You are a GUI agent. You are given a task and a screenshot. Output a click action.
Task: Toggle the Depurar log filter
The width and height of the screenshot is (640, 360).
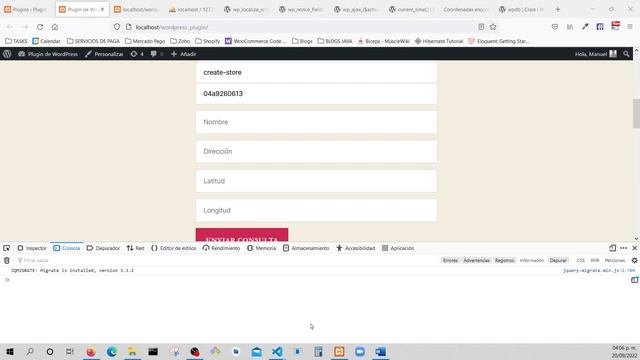[558, 260]
